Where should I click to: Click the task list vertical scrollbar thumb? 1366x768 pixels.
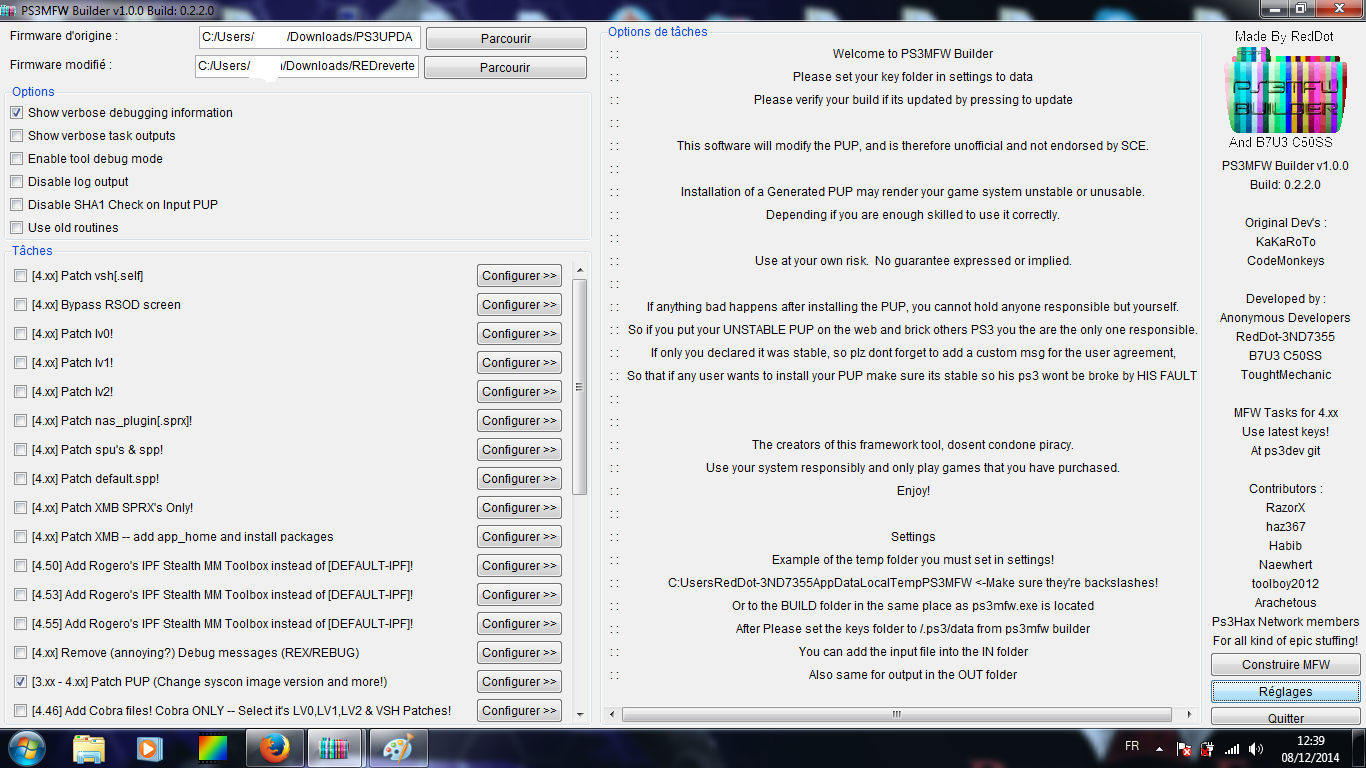tap(580, 386)
